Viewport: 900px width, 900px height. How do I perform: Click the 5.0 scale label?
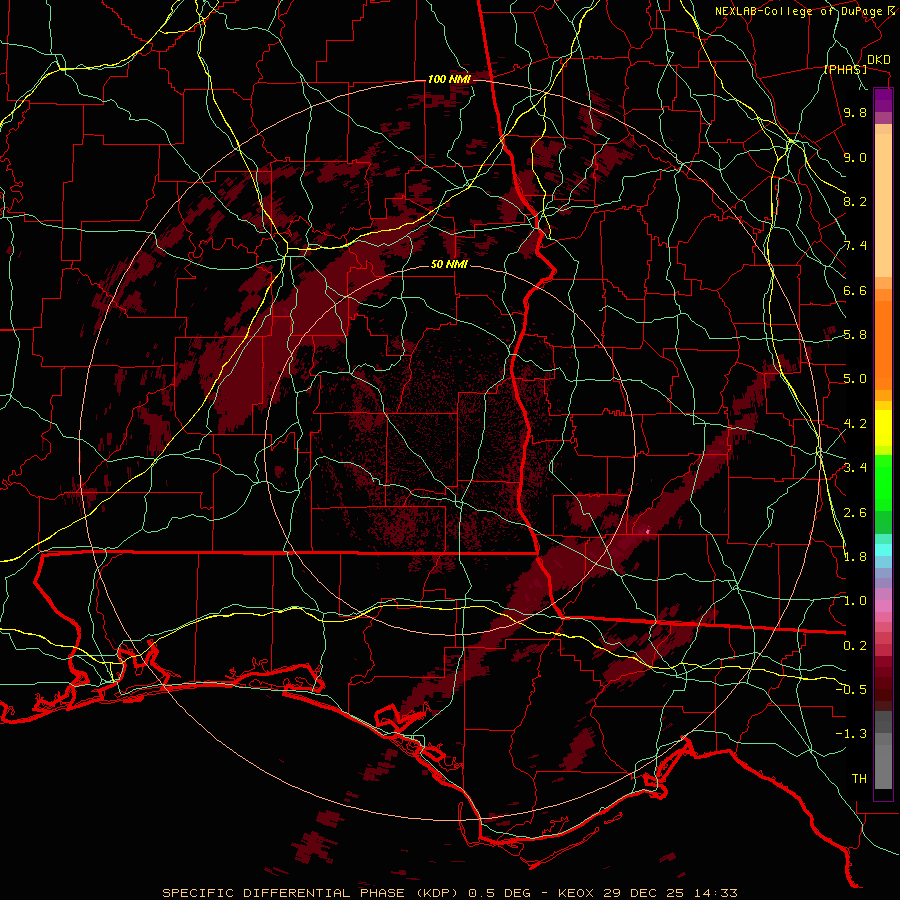pyautogui.click(x=855, y=379)
